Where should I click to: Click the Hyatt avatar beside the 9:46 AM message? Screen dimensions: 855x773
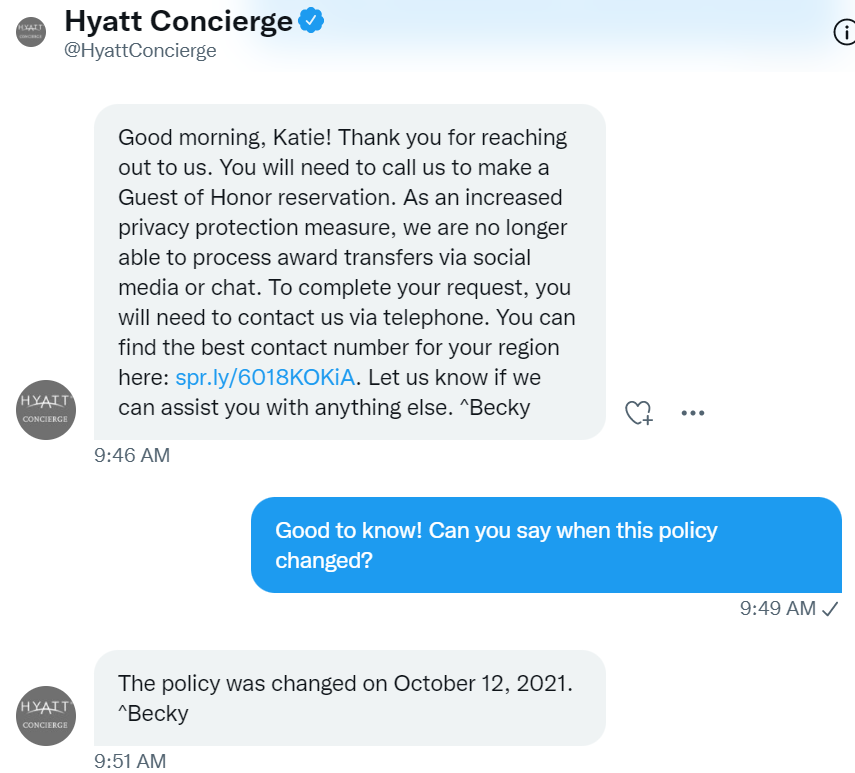(x=45, y=410)
